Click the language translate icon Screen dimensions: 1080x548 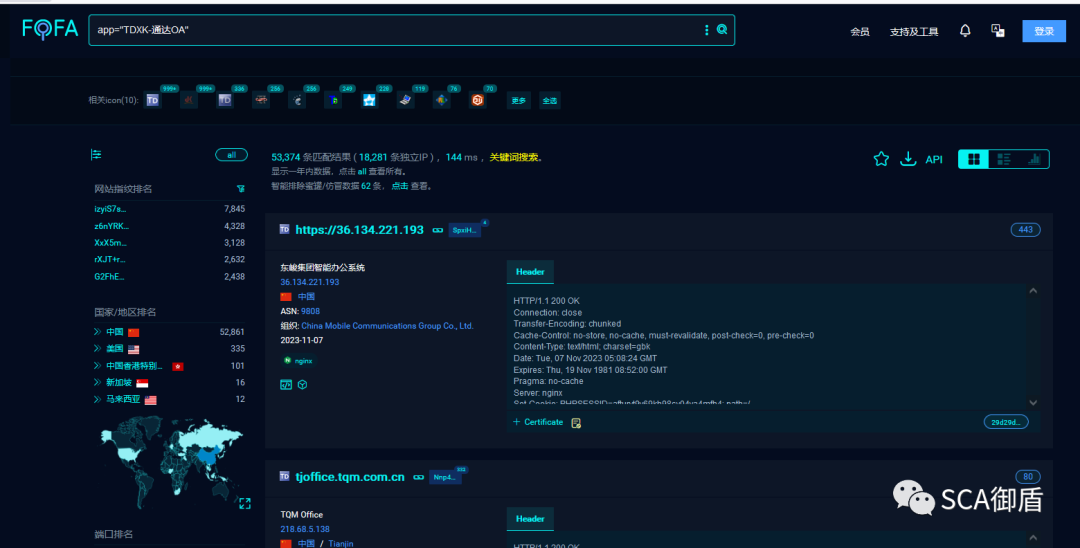pyautogui.click(x=997, y=31)
